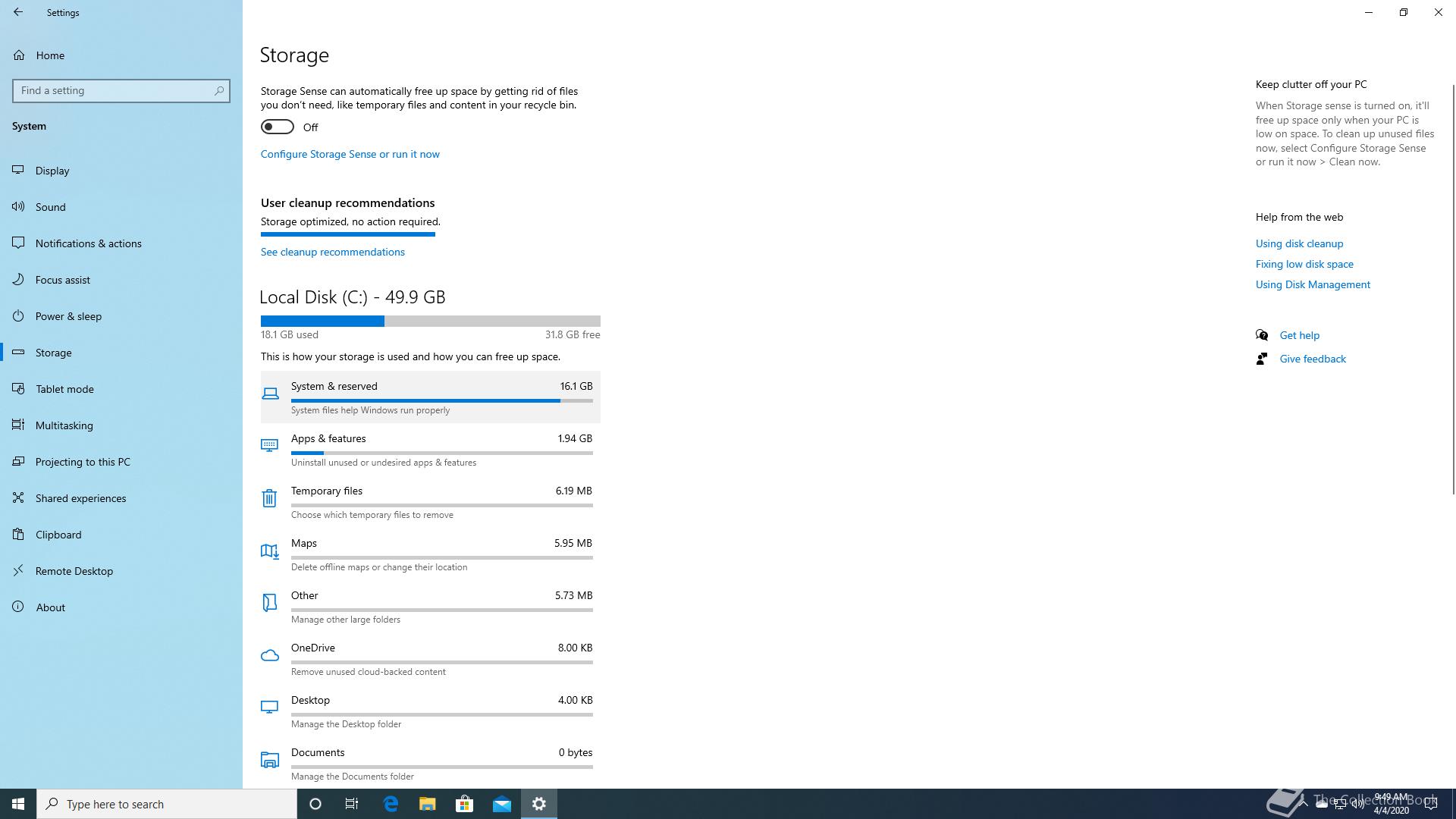Open the Using disk cleanup help link
The width and height of the screenshot is (1456, 819).
coord(1299,243)
